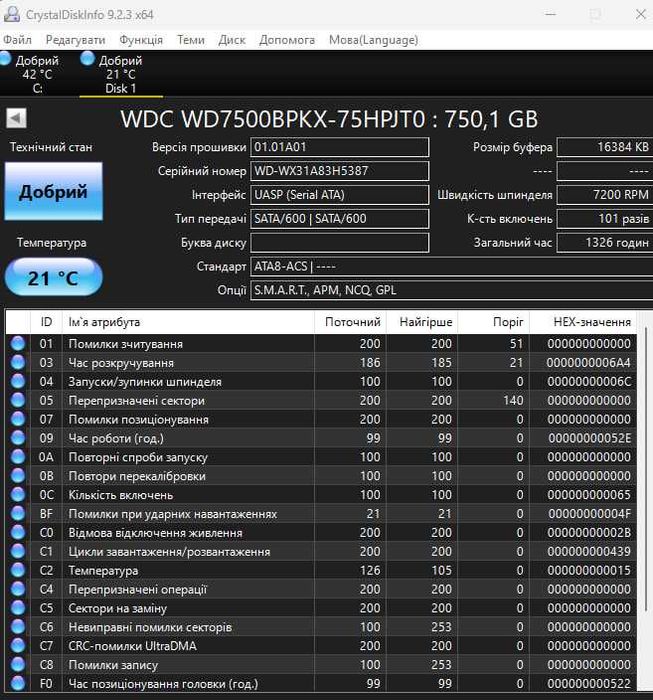Image resolution: width=653 pixels, height=700 pixels.
Task: Click the interface field UASP (Serial ATA)
Action: click(340, 195)
